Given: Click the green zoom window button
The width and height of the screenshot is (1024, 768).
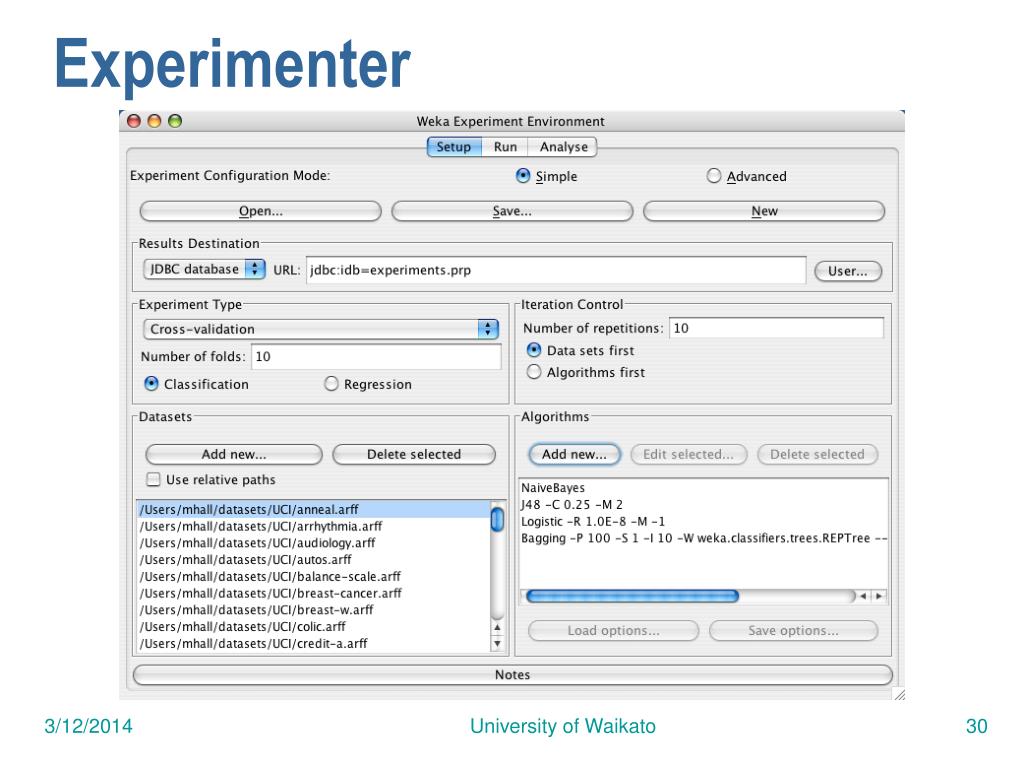Looking at the screenshot, I should tap(174, 121).
